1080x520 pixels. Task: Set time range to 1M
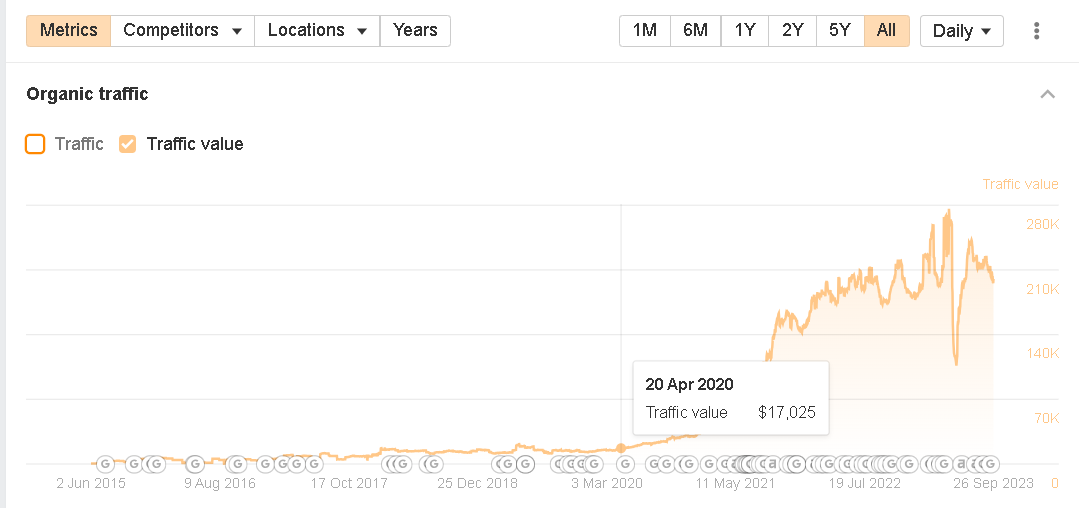tap(645, 31)
